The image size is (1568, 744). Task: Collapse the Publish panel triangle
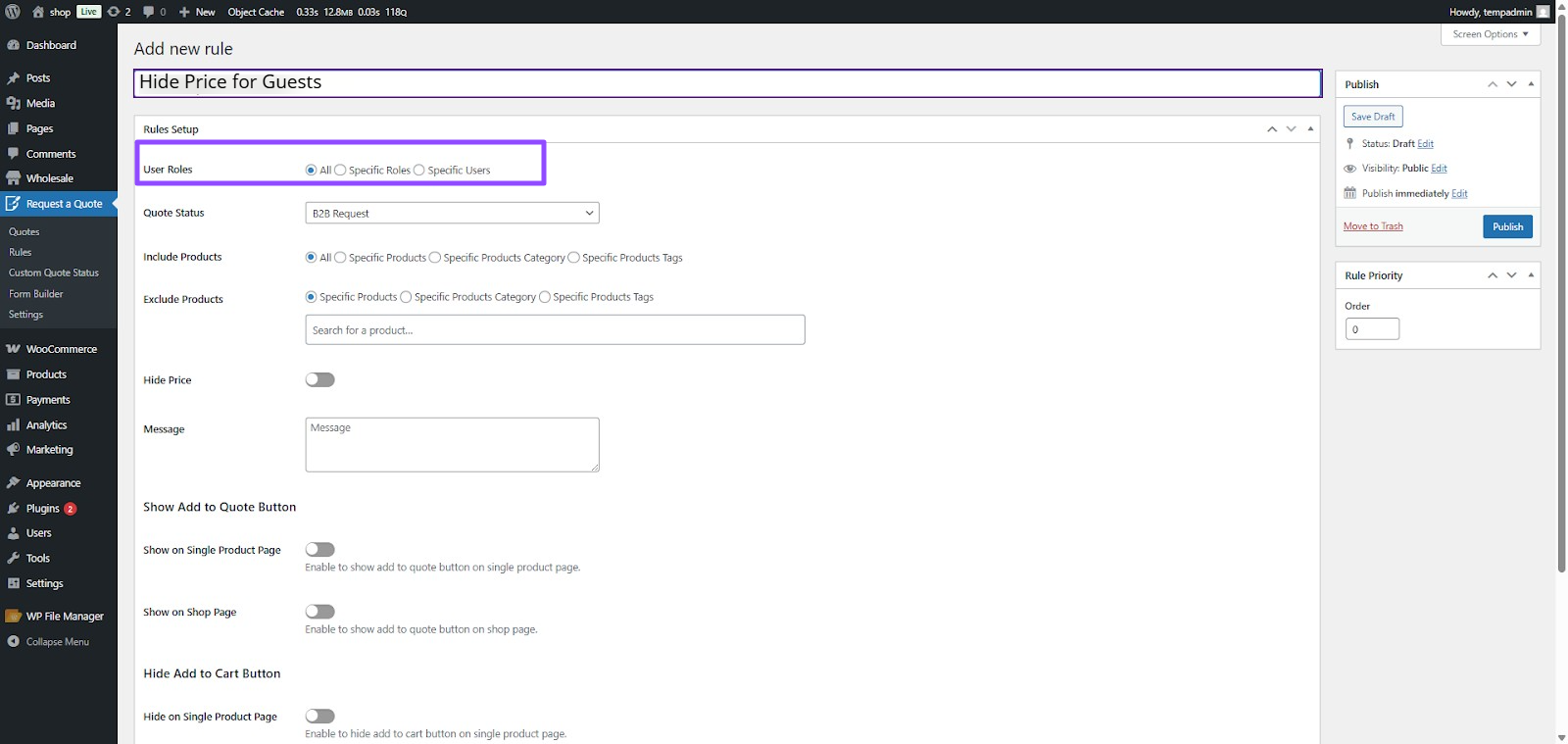click(1531, 84)
